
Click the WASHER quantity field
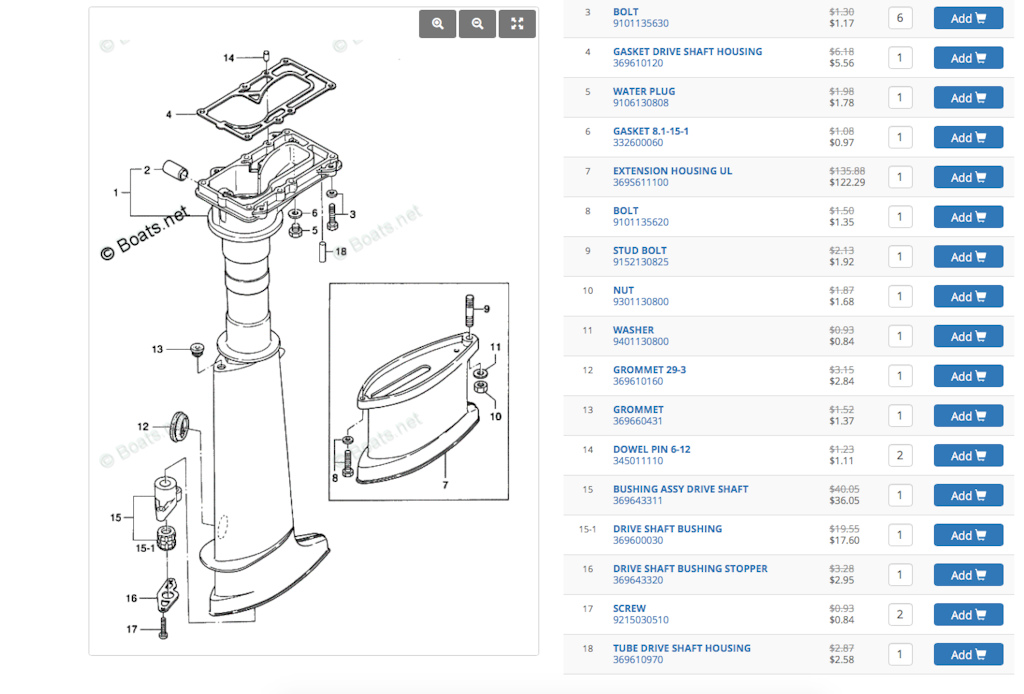coord(899,337)
